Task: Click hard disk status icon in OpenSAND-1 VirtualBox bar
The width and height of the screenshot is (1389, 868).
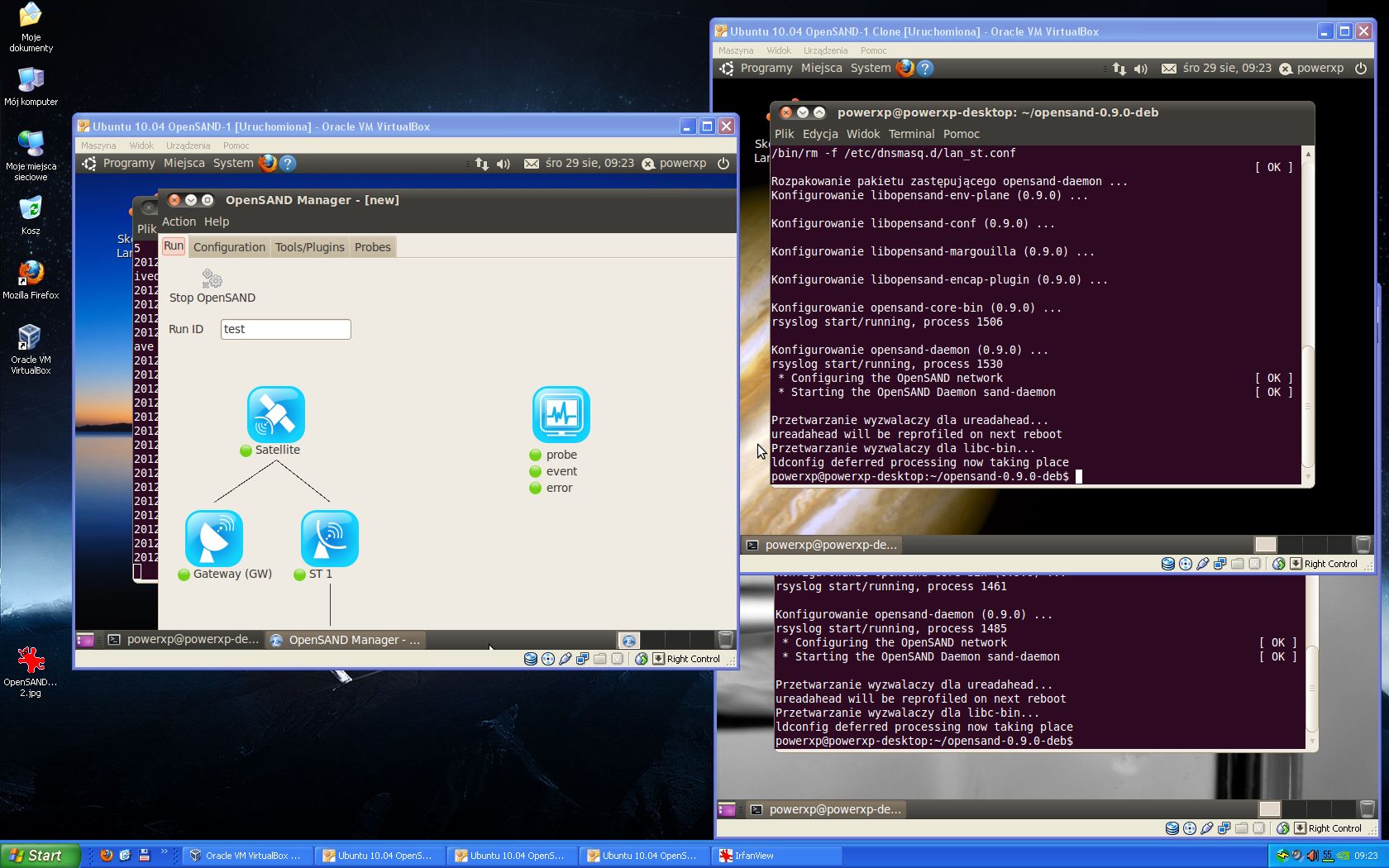Action: [x=530, y=659]
